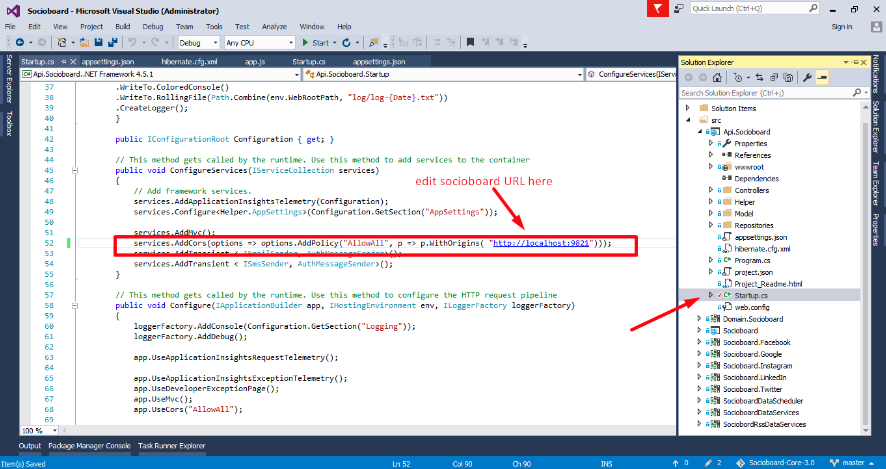Screen dimensions: 886x469
Task: Click the New Project toolbar icon
Action: pyautogui.click(x=62, y=42)
